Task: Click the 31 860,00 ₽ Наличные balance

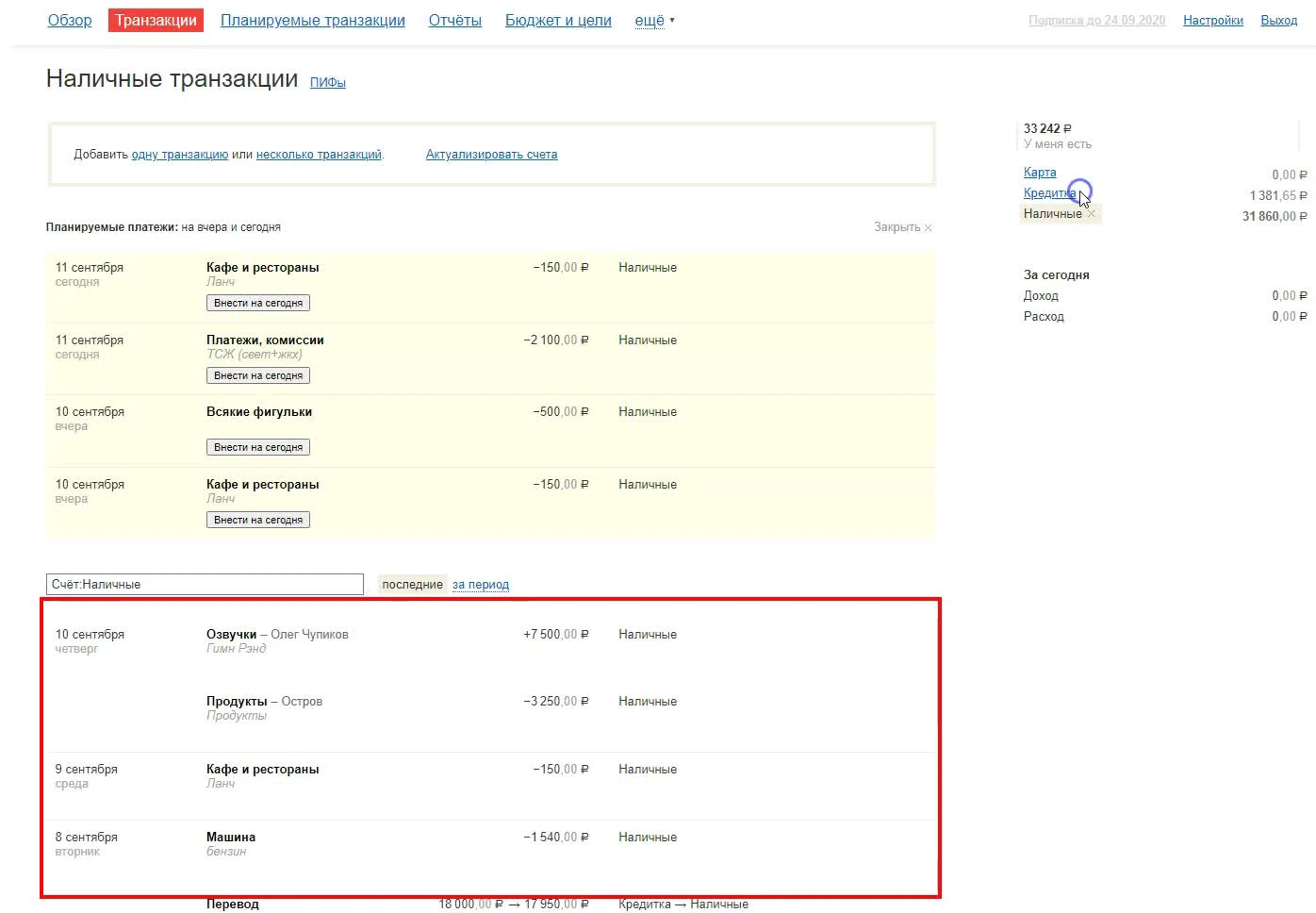Action: [1275, 216]
